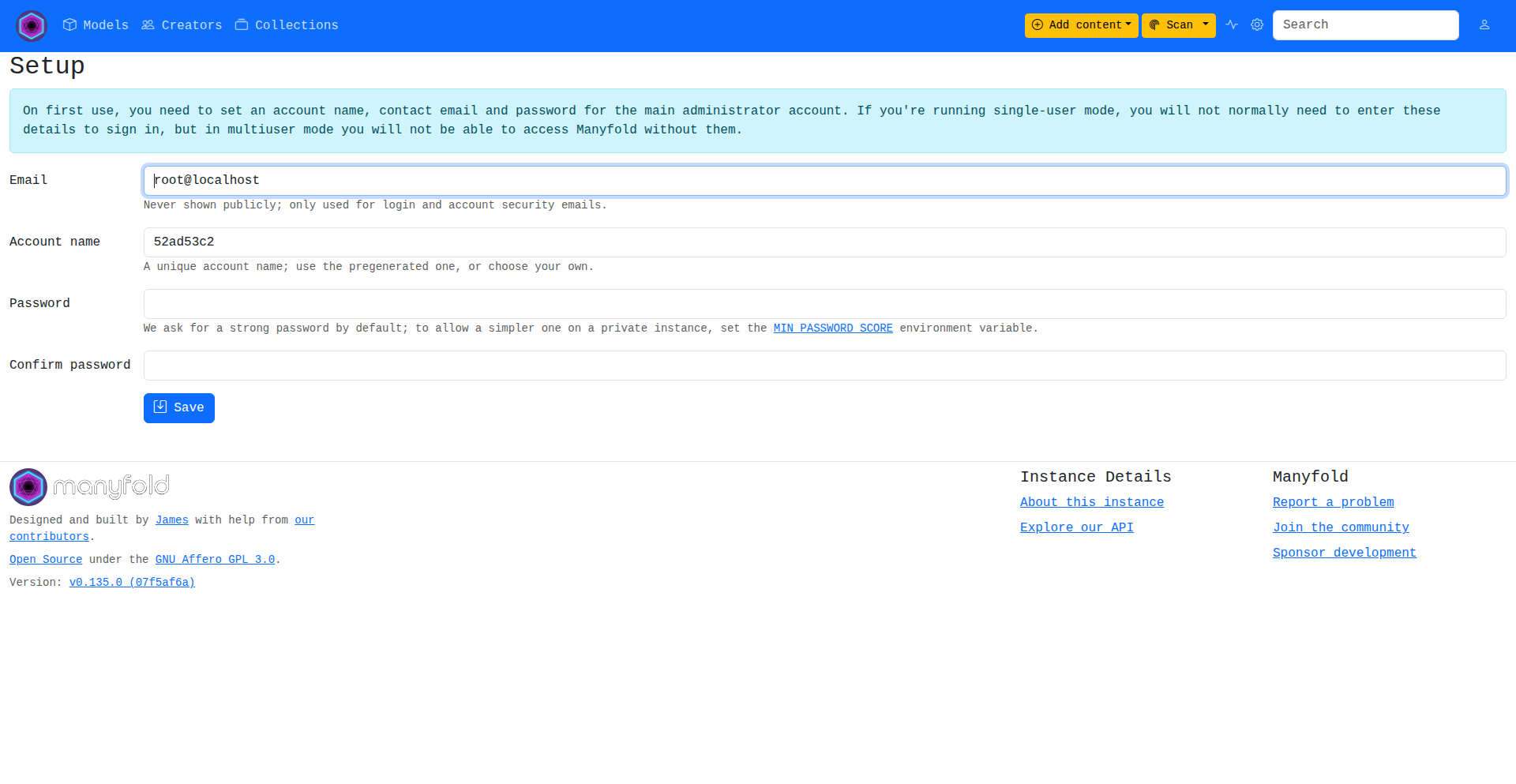Click the Manyfold logo in the navbar

(x=32, y=26)
